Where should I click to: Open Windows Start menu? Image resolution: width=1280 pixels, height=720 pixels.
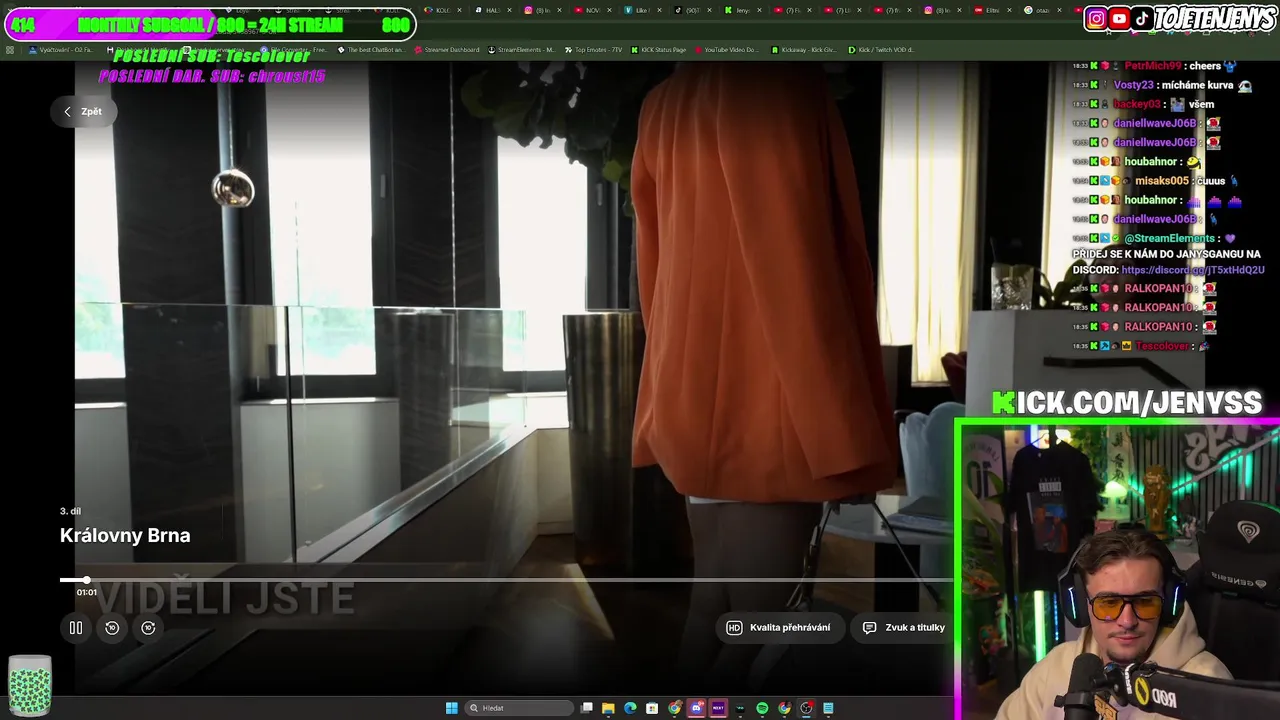tap(452, 708)
